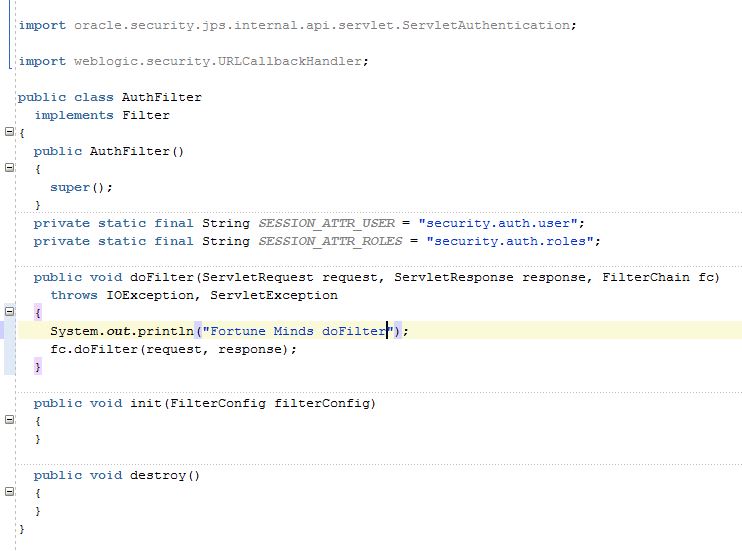Collapse the doFilter method fold marker
Viewport: 742px width, 551px height.
9,311
